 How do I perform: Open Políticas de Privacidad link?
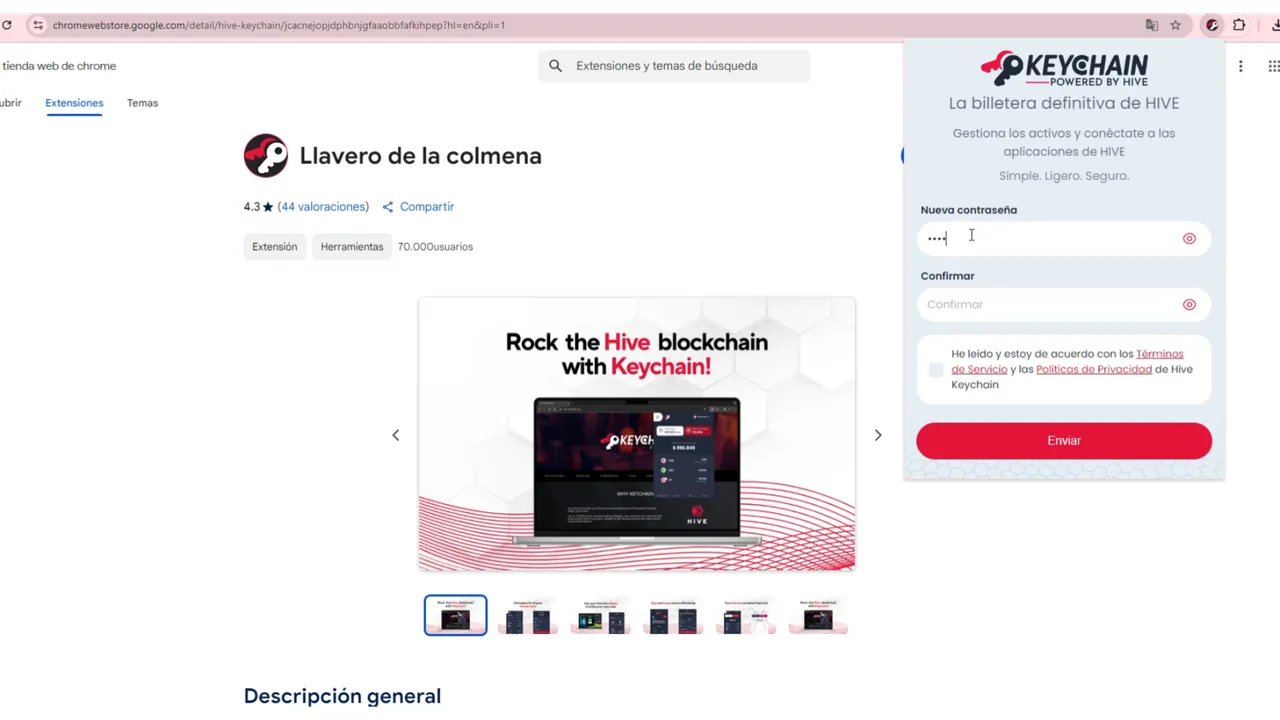pos(1094,369)
